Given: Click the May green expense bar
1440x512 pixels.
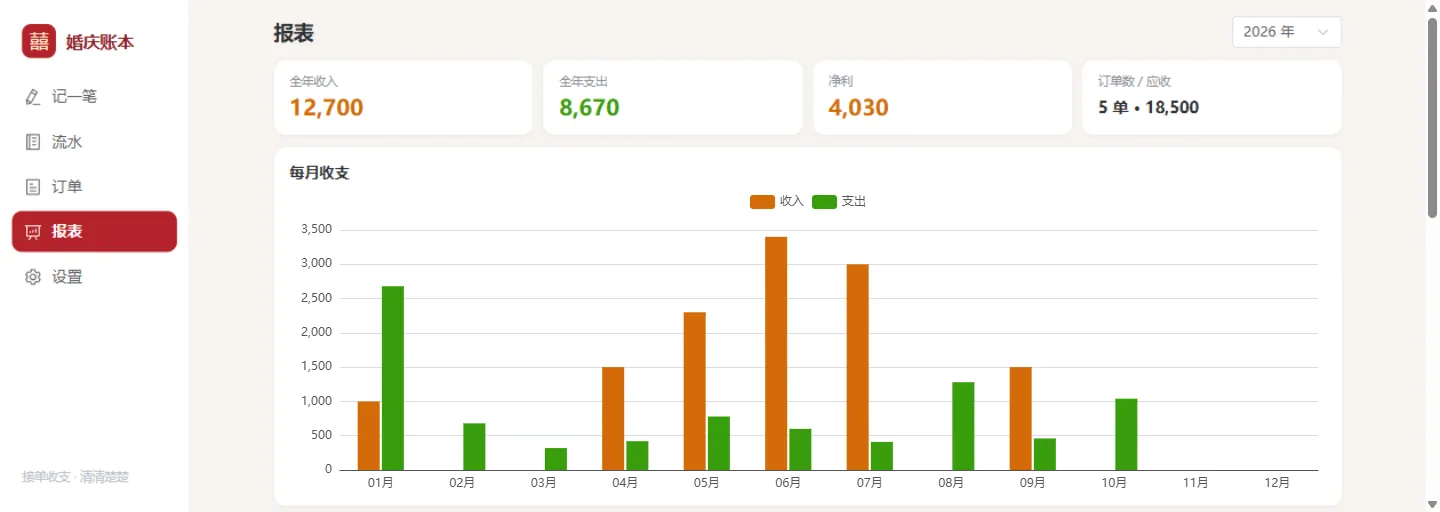Looking at the screenshot, I should [x=719, y=443].
